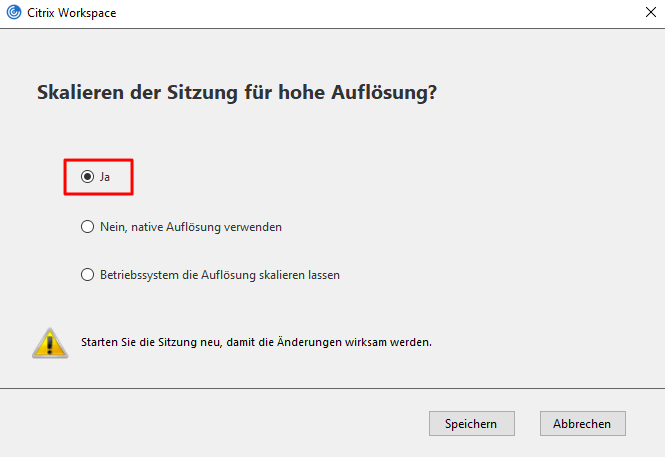Click the word "Auflösung?" in the heading
This screenshot has height=457, width=665.
pyautogui.click(x=384, y=92)
